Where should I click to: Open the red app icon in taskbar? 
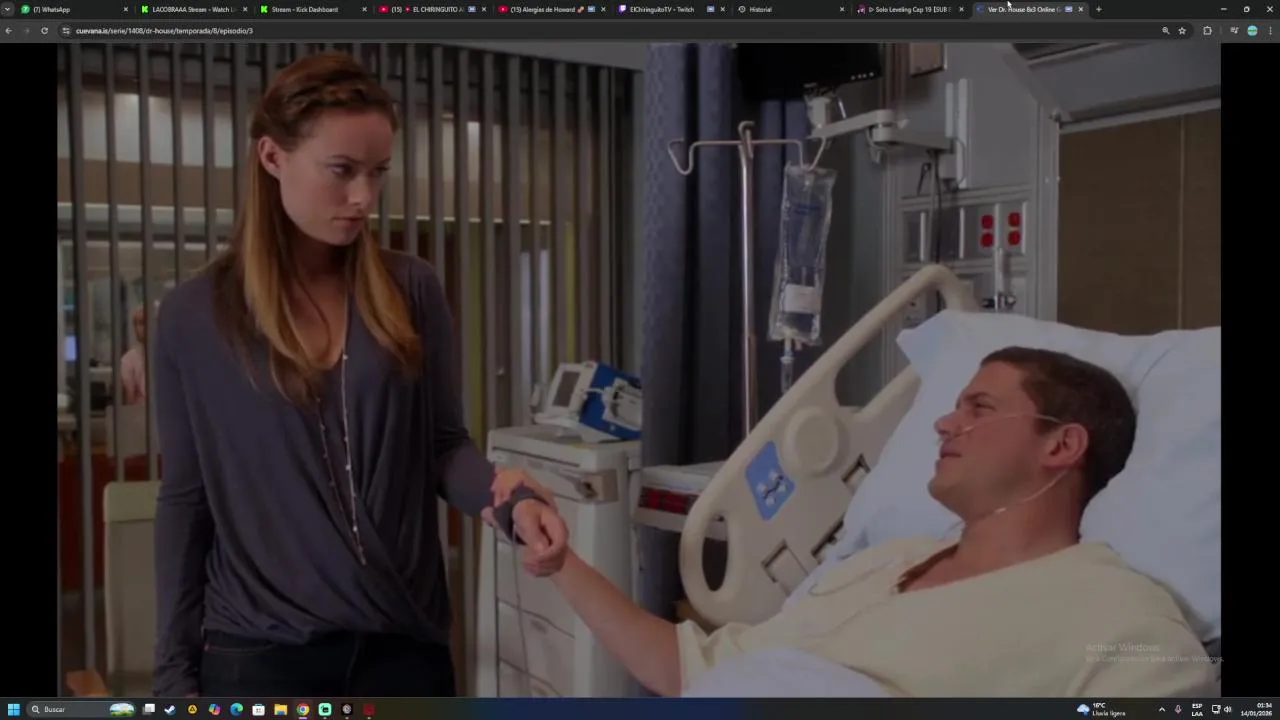coord(369,709)
